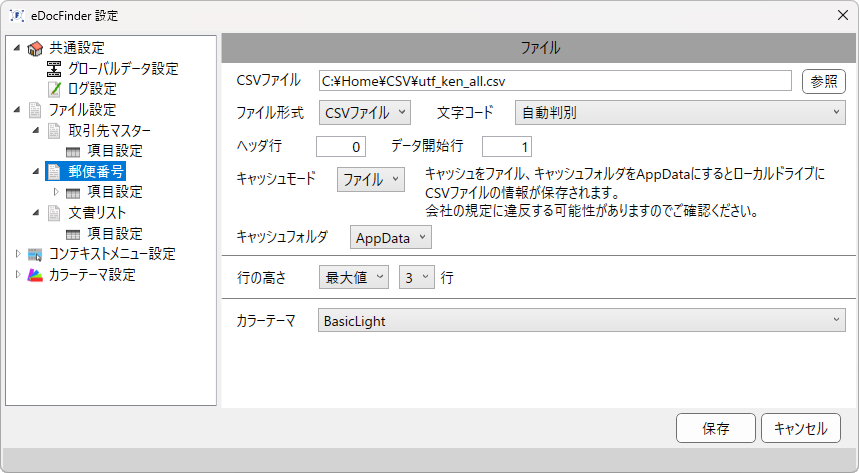Click the 保存 button
This screenshot has width=859, height=473.
point(715,428)
